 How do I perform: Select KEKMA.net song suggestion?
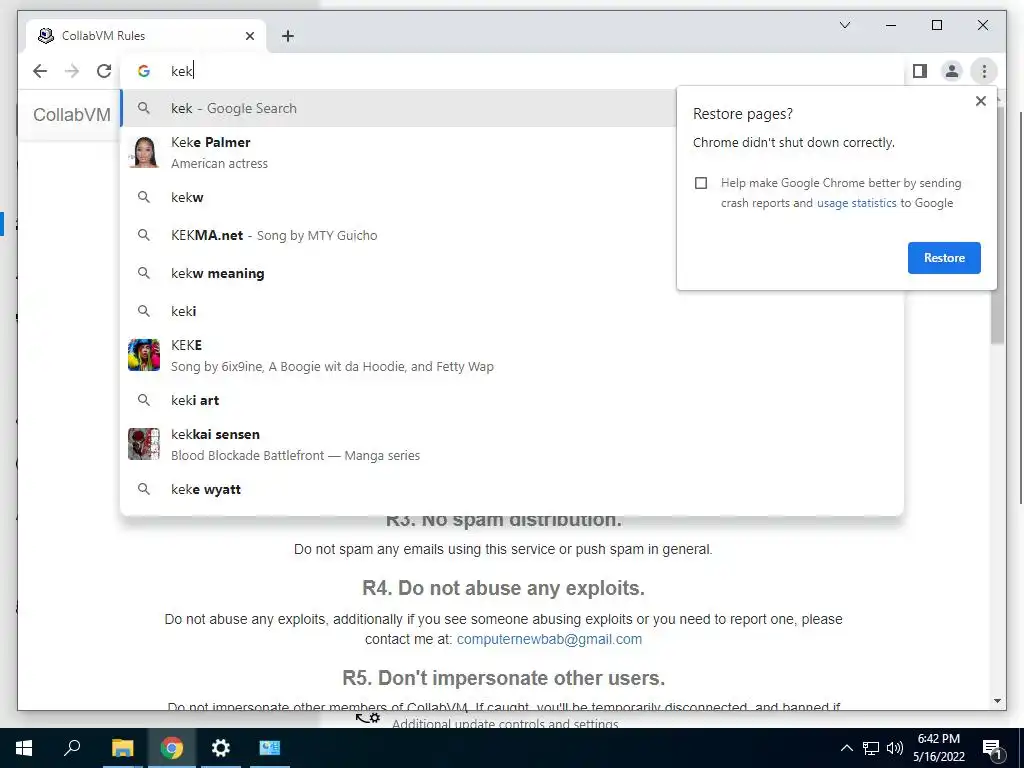398,235
